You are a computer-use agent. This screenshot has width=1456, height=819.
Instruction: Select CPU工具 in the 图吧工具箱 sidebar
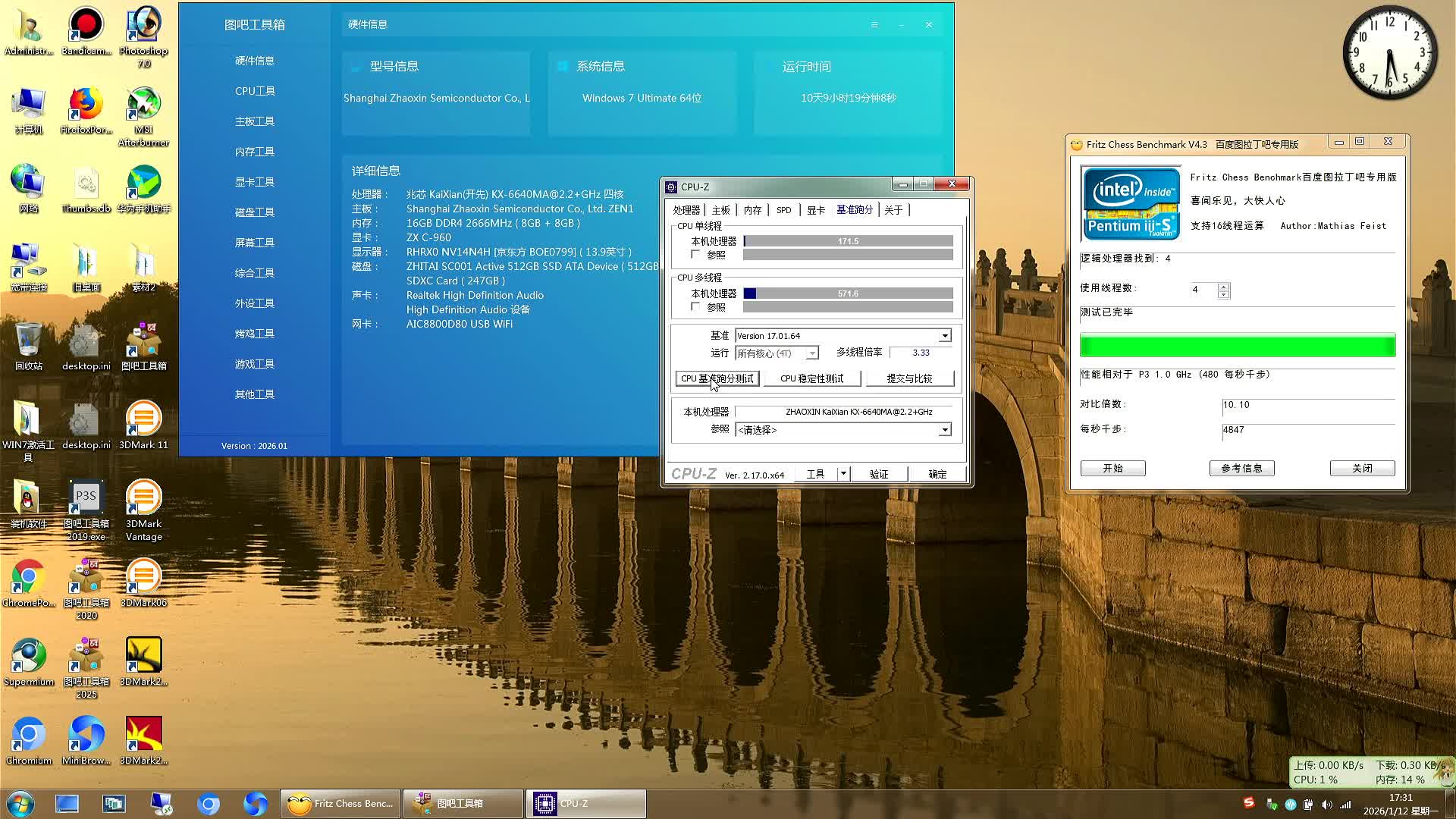(x=254, y=90)
